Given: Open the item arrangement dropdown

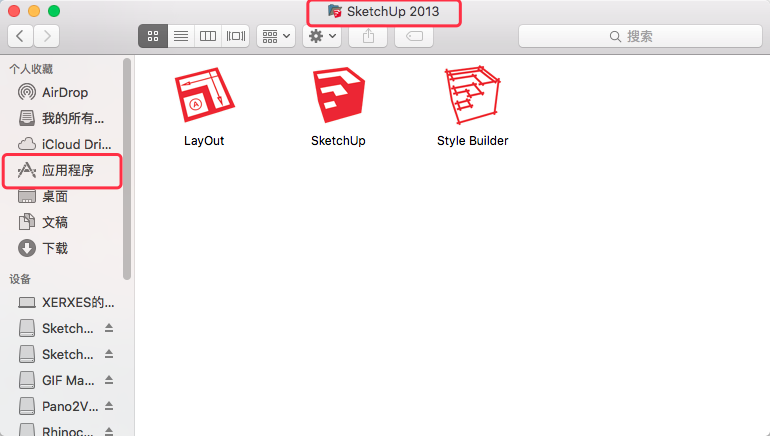Looking at the screenshot, I should [276, 36].
